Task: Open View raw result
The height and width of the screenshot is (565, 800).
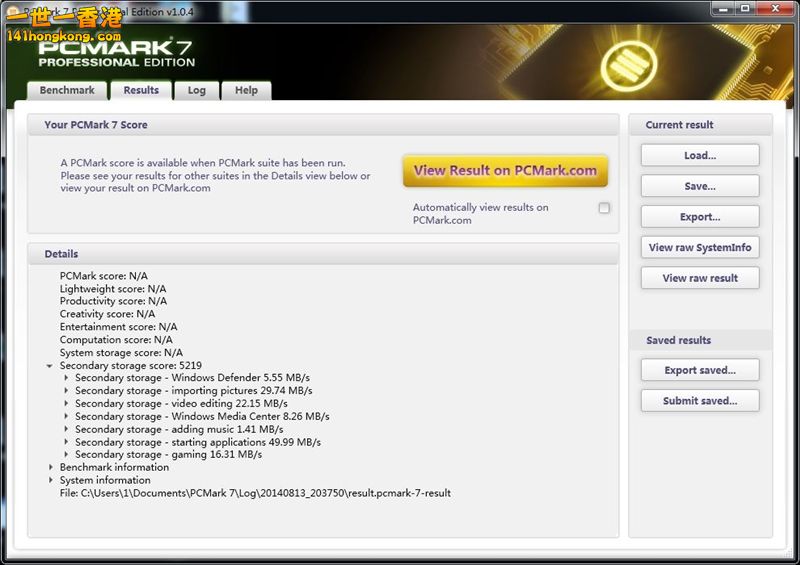Action: tap(700, 278)
